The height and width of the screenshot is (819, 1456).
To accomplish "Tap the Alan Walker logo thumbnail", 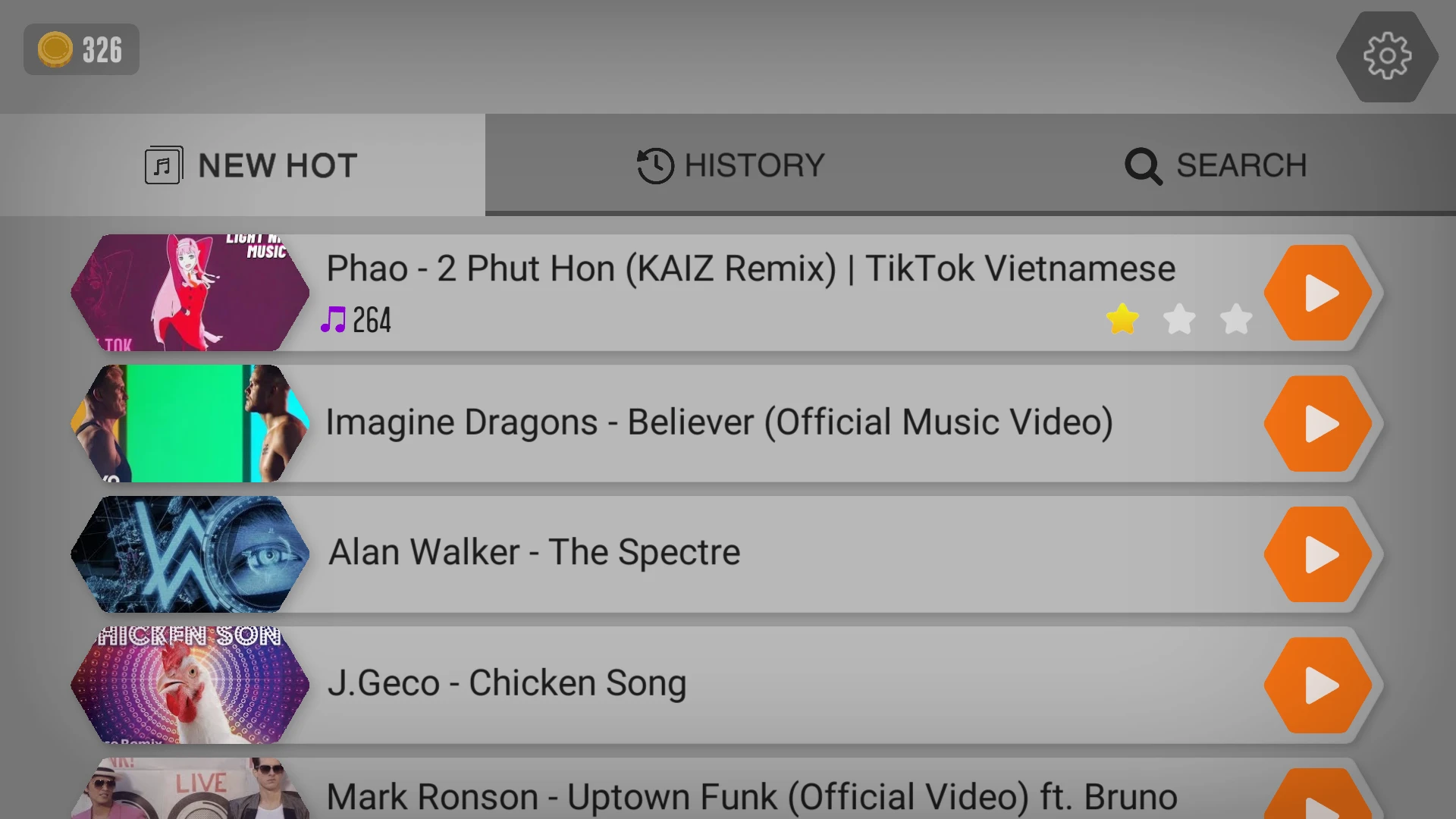I will (190, 554).
